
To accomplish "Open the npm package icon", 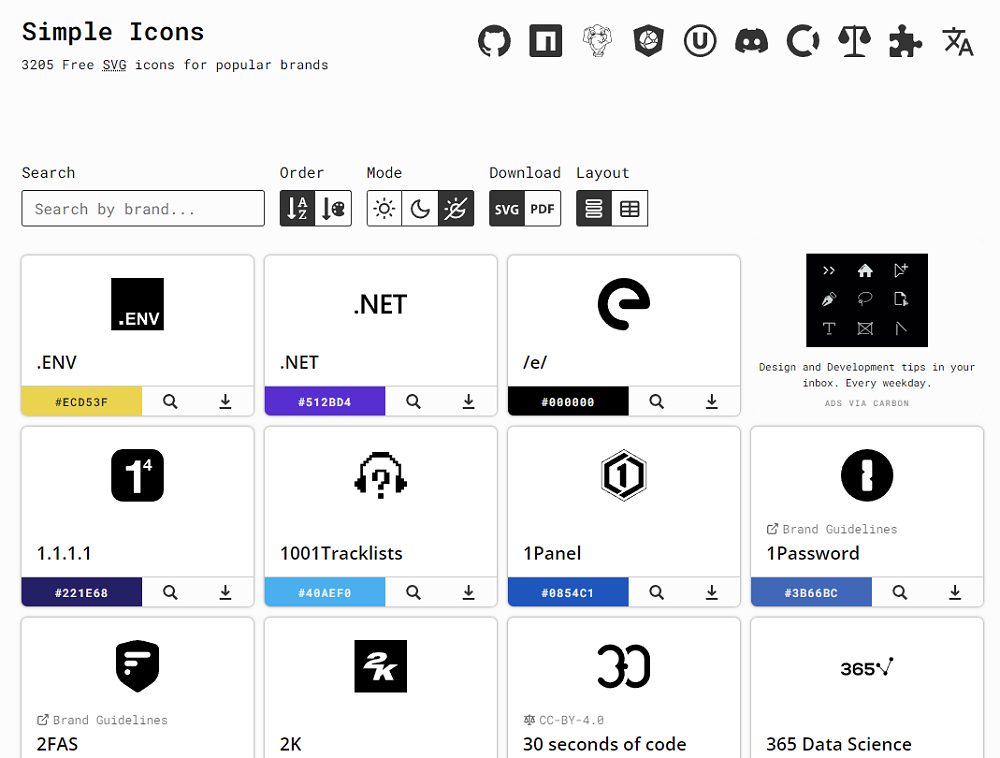I will (x=546, y=41).
